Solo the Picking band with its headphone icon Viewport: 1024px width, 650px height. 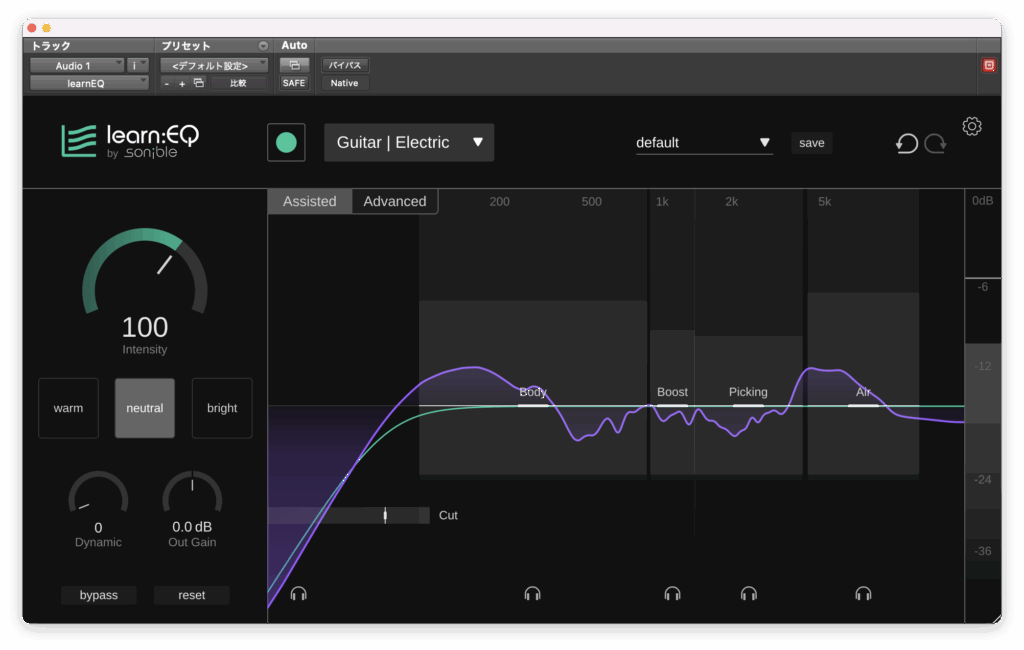(748, 593)
